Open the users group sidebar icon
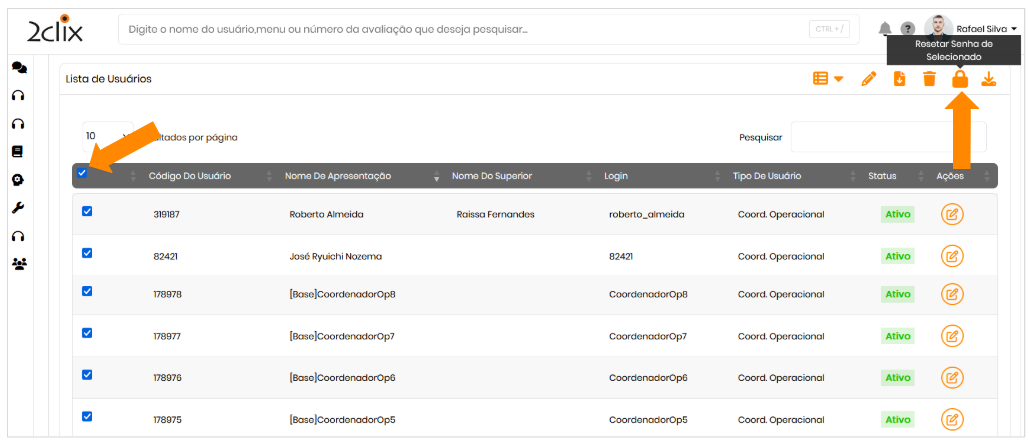The width and height of the screenshot is (1029, 442). (x=18, y=264)
